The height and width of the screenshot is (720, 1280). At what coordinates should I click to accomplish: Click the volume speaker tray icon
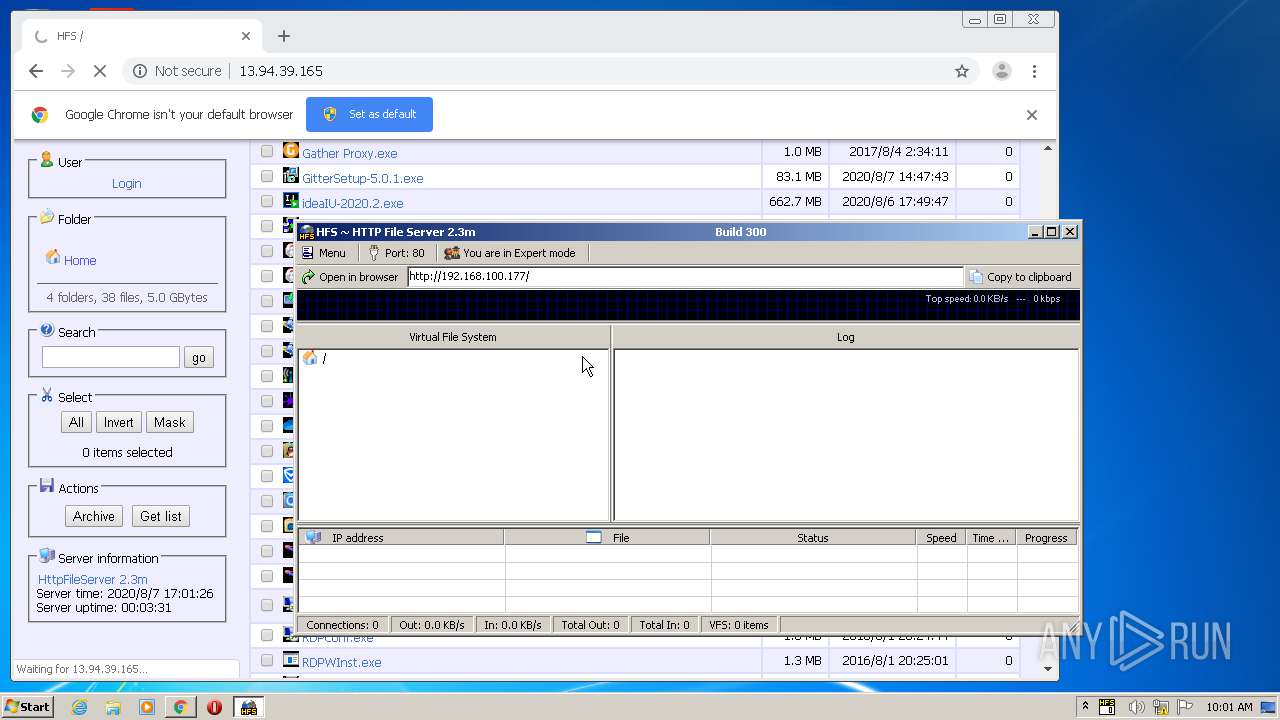[1137, 707]
